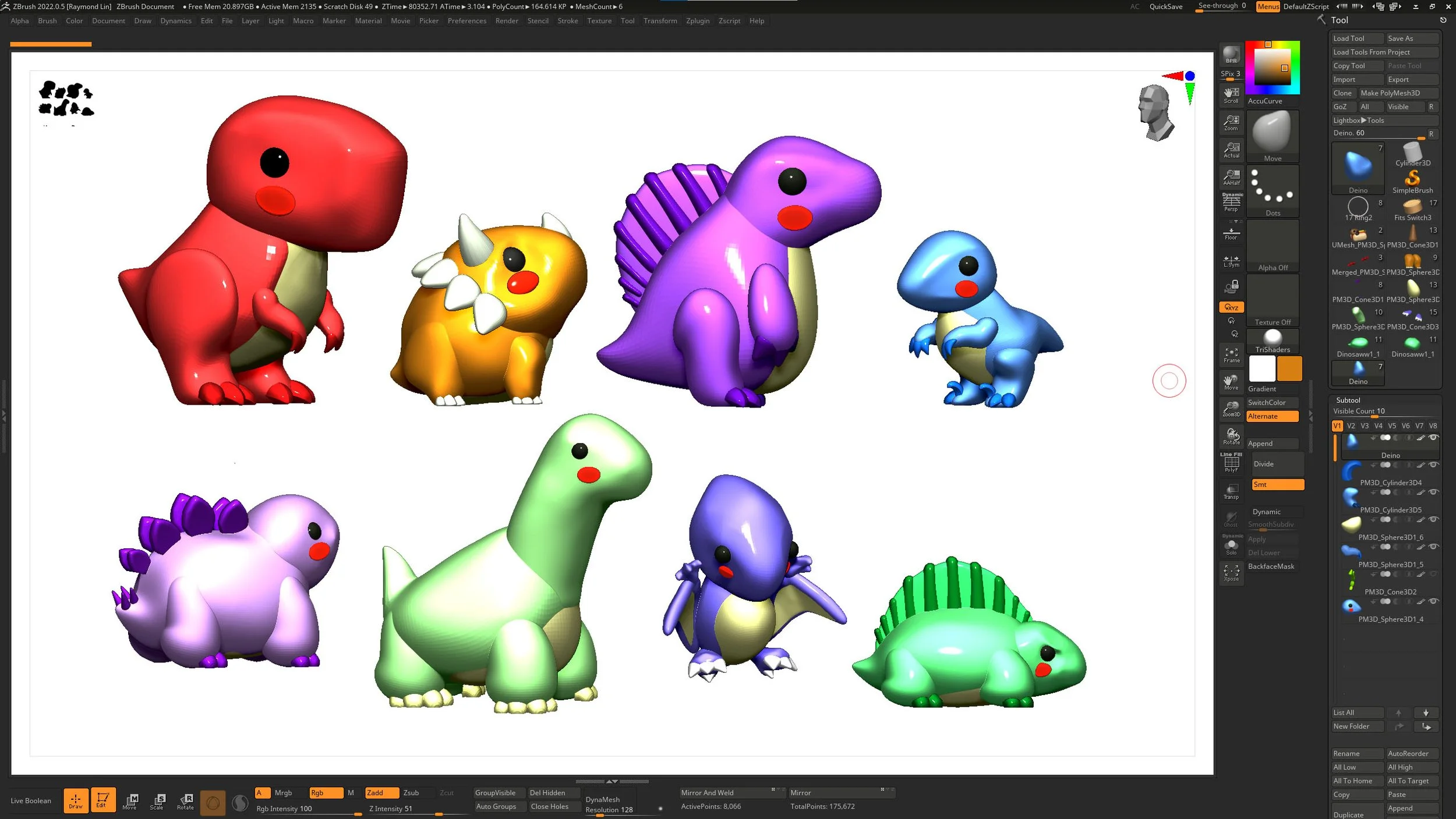Select the bottom toolbar Rotate icon
1456x819 pixels.
[185, 801]
